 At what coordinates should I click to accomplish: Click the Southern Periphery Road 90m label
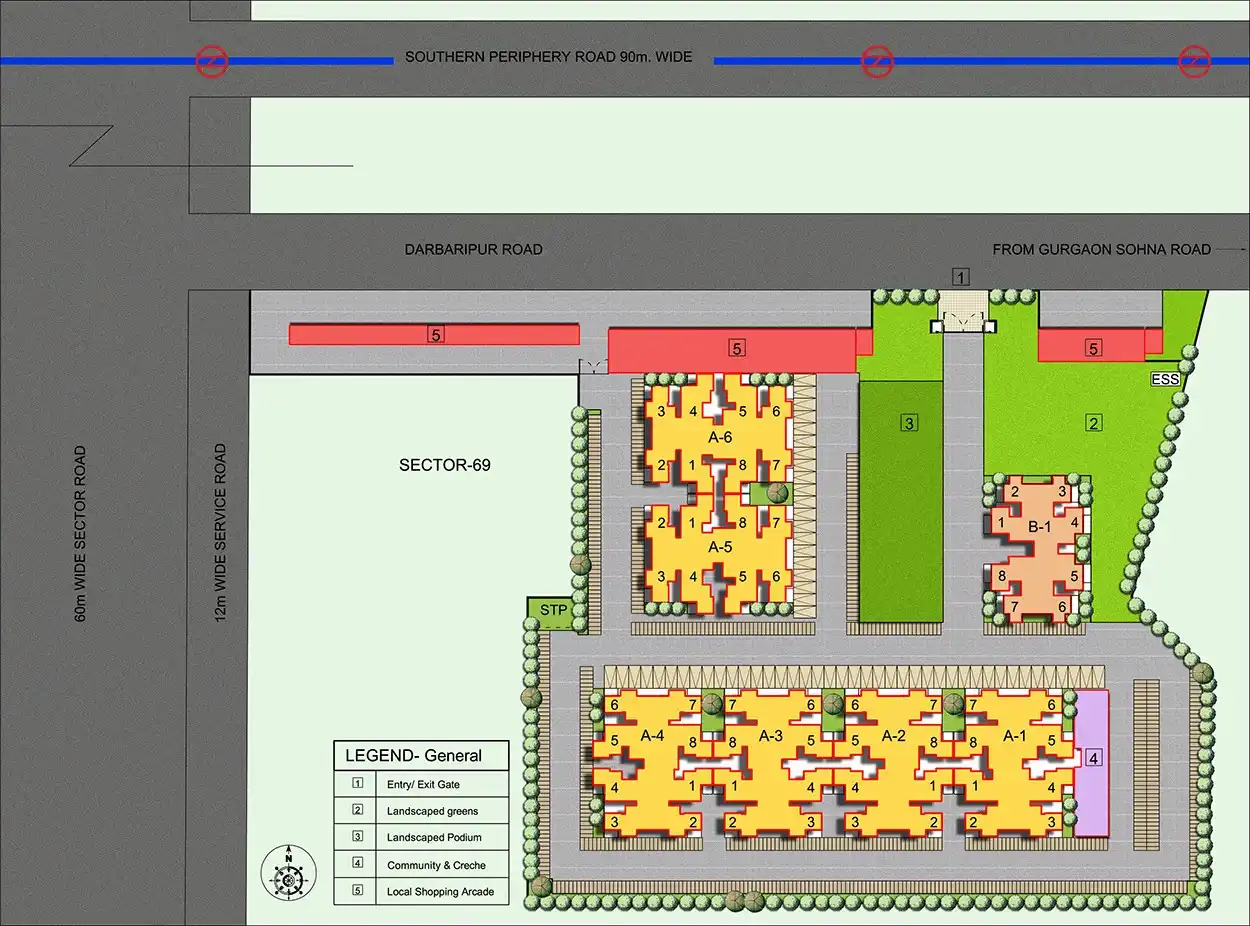[x=548, y=58]
